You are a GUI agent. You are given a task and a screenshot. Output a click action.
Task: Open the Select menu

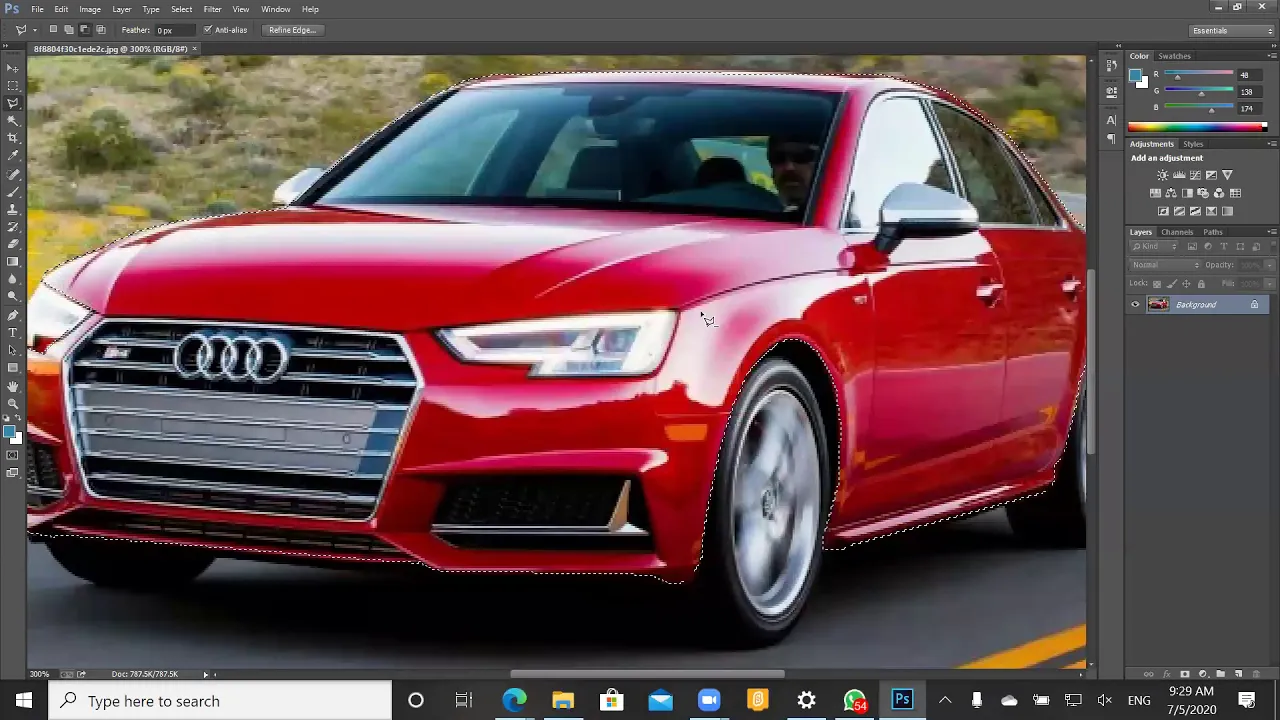coord(181,9)
